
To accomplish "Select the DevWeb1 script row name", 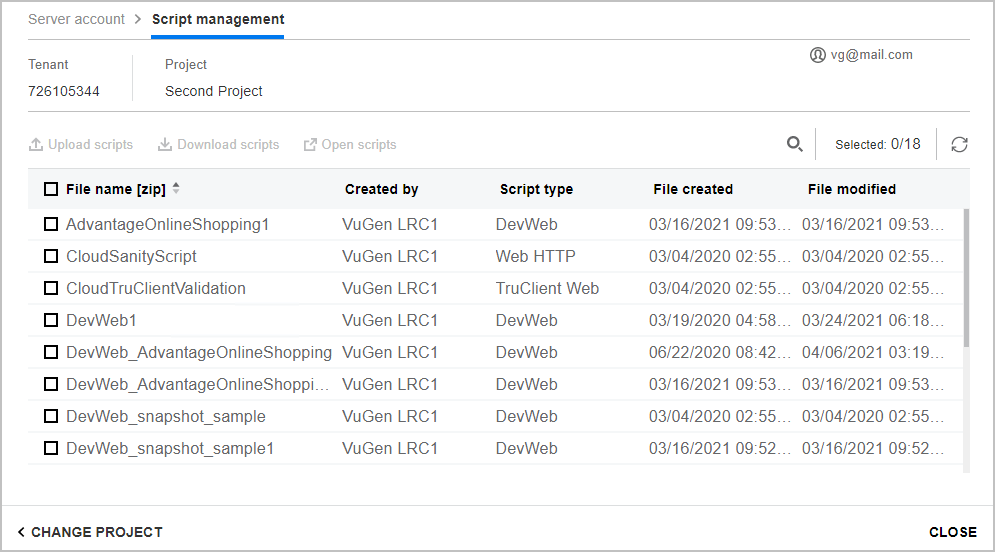I will [101, 321].
